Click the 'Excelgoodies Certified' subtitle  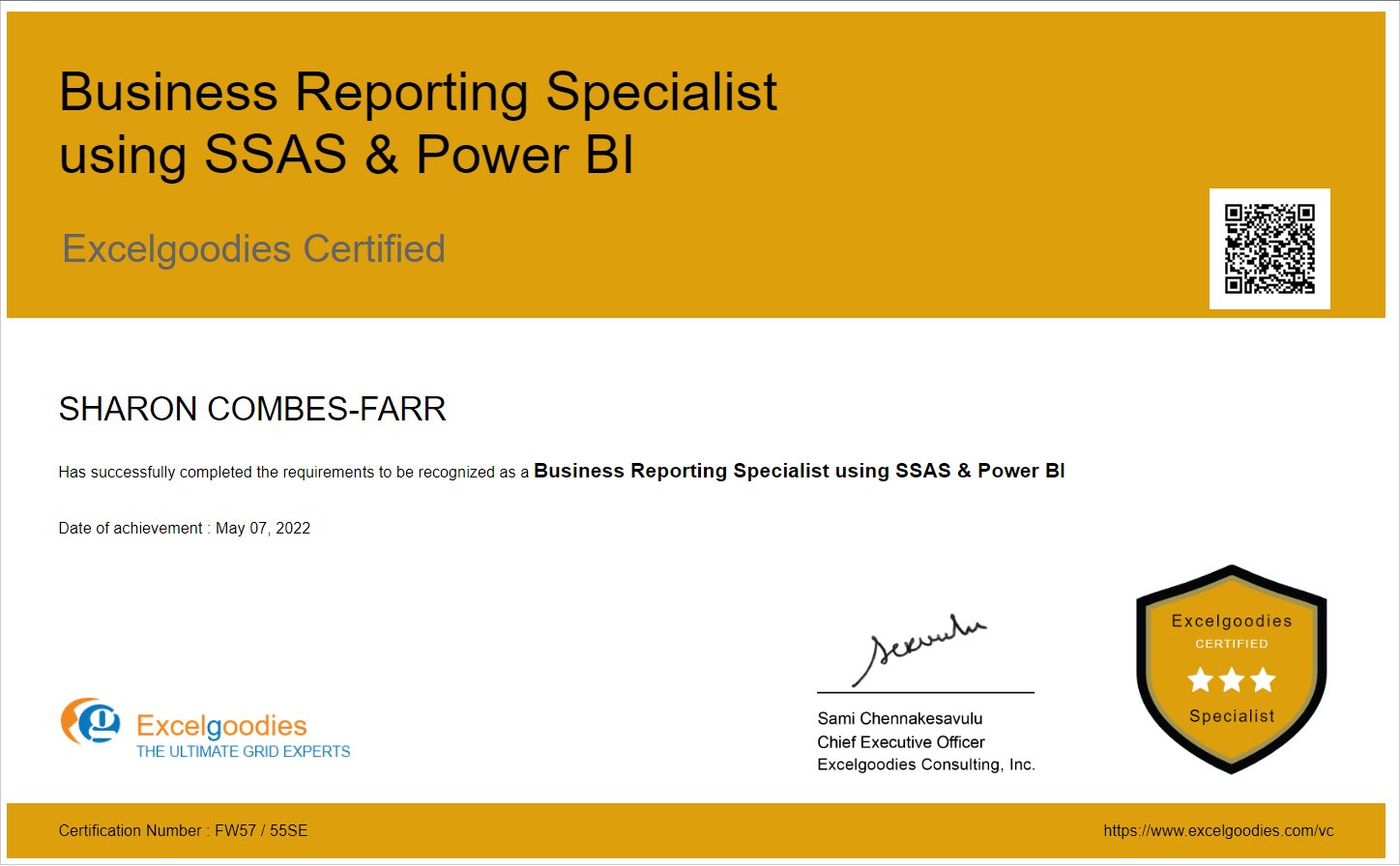253,249
